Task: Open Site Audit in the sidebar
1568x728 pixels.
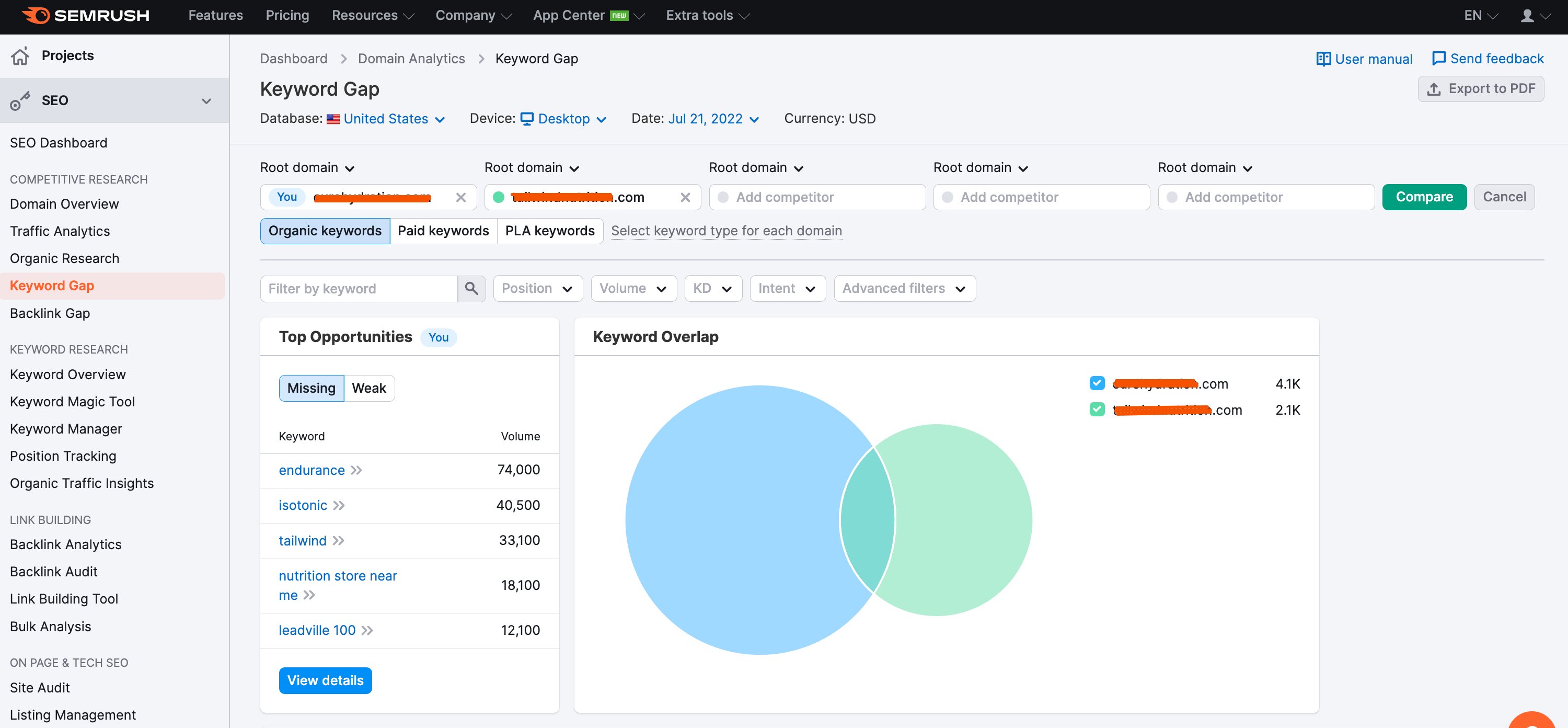Action: point(40,688)
